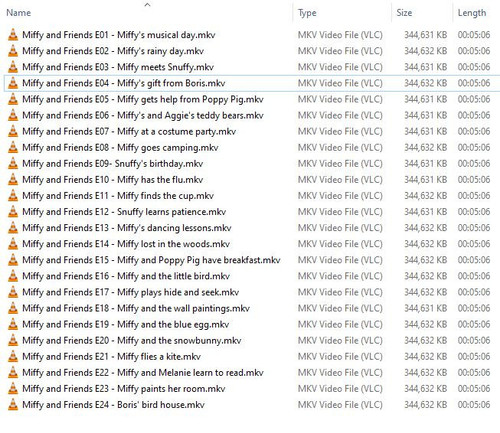The height and width of the screenshot is (433, 500).
Task: Click the size value of E06 teddy bears file
Action: tap(426, 115)
